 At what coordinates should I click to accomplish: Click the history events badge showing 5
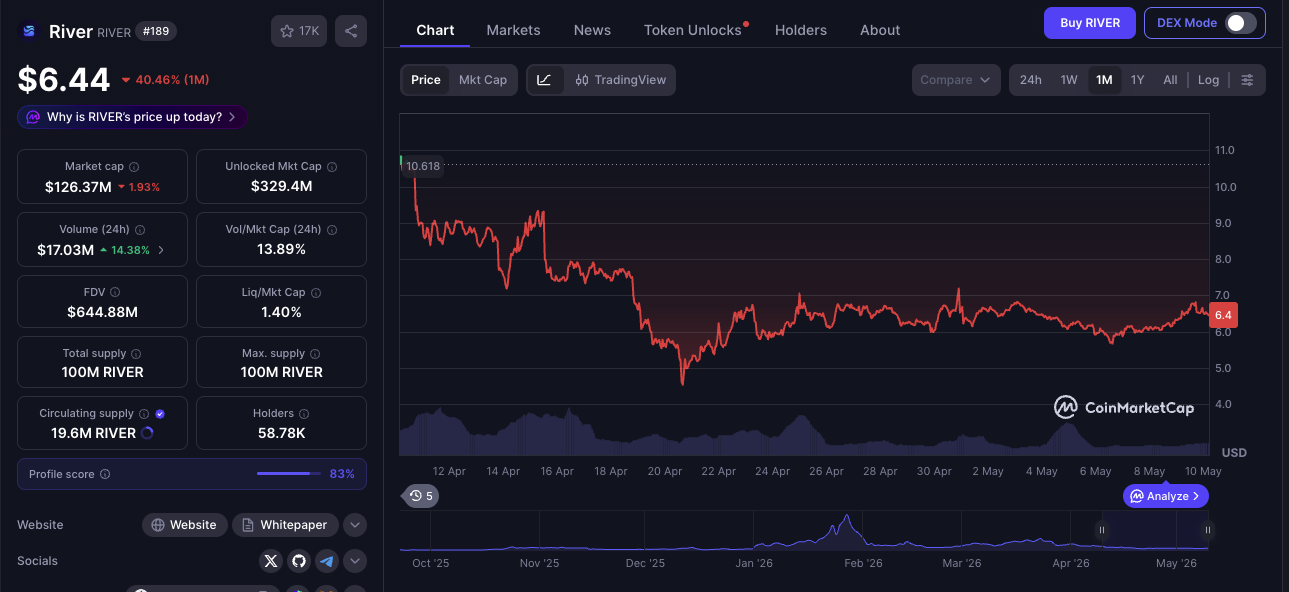click(x=421, y=495)
